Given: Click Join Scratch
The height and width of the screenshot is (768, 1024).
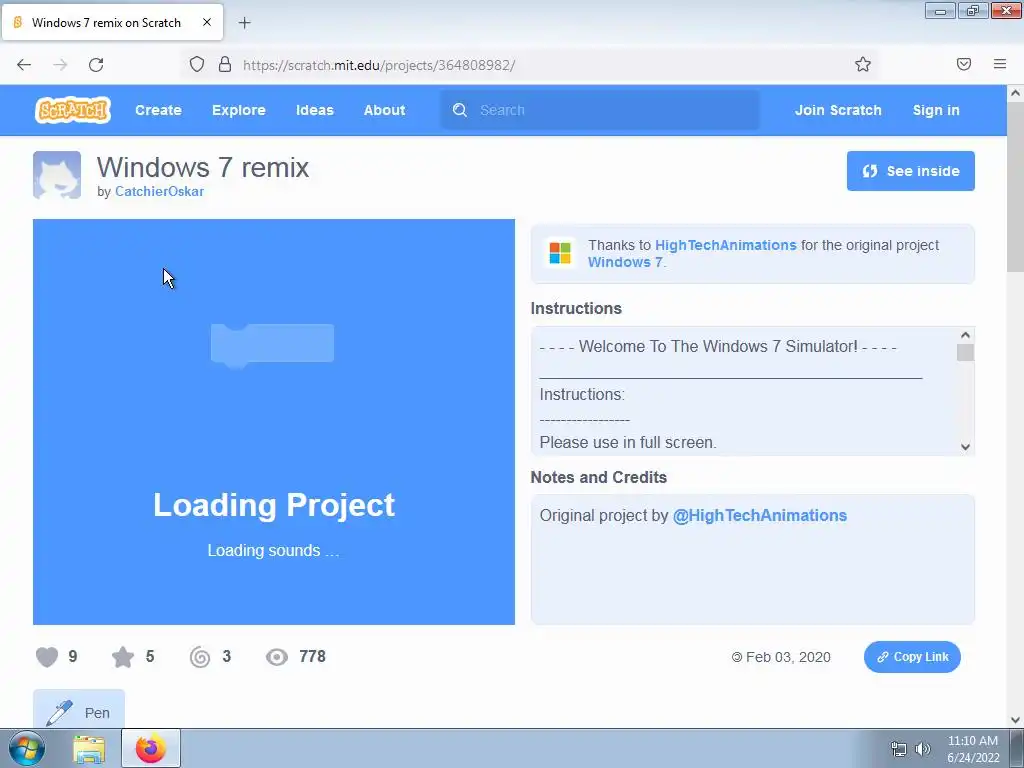Looking at the screenshot, I should point(838,110).
